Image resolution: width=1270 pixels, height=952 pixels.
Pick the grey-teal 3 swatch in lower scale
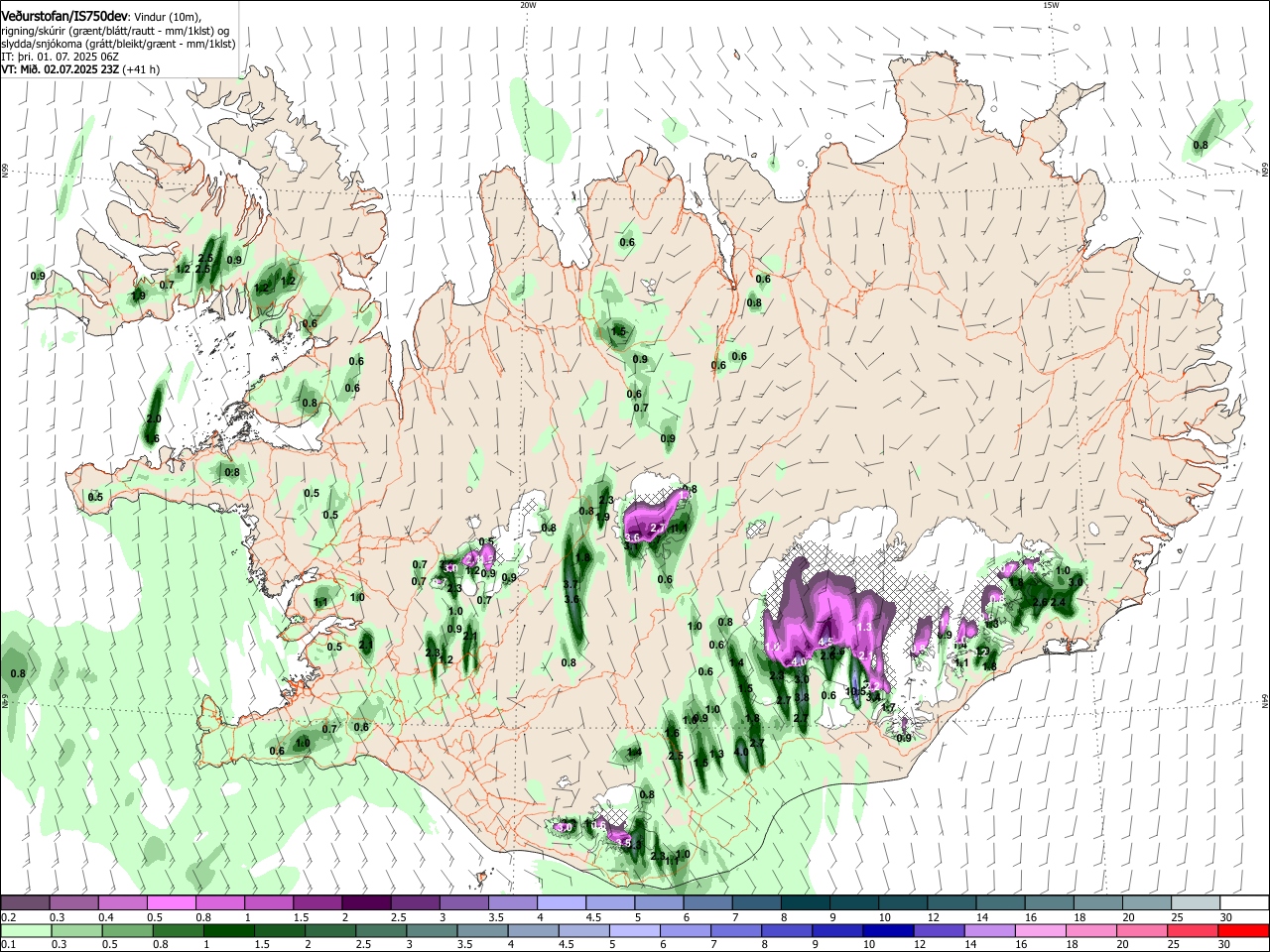(432, 931)
